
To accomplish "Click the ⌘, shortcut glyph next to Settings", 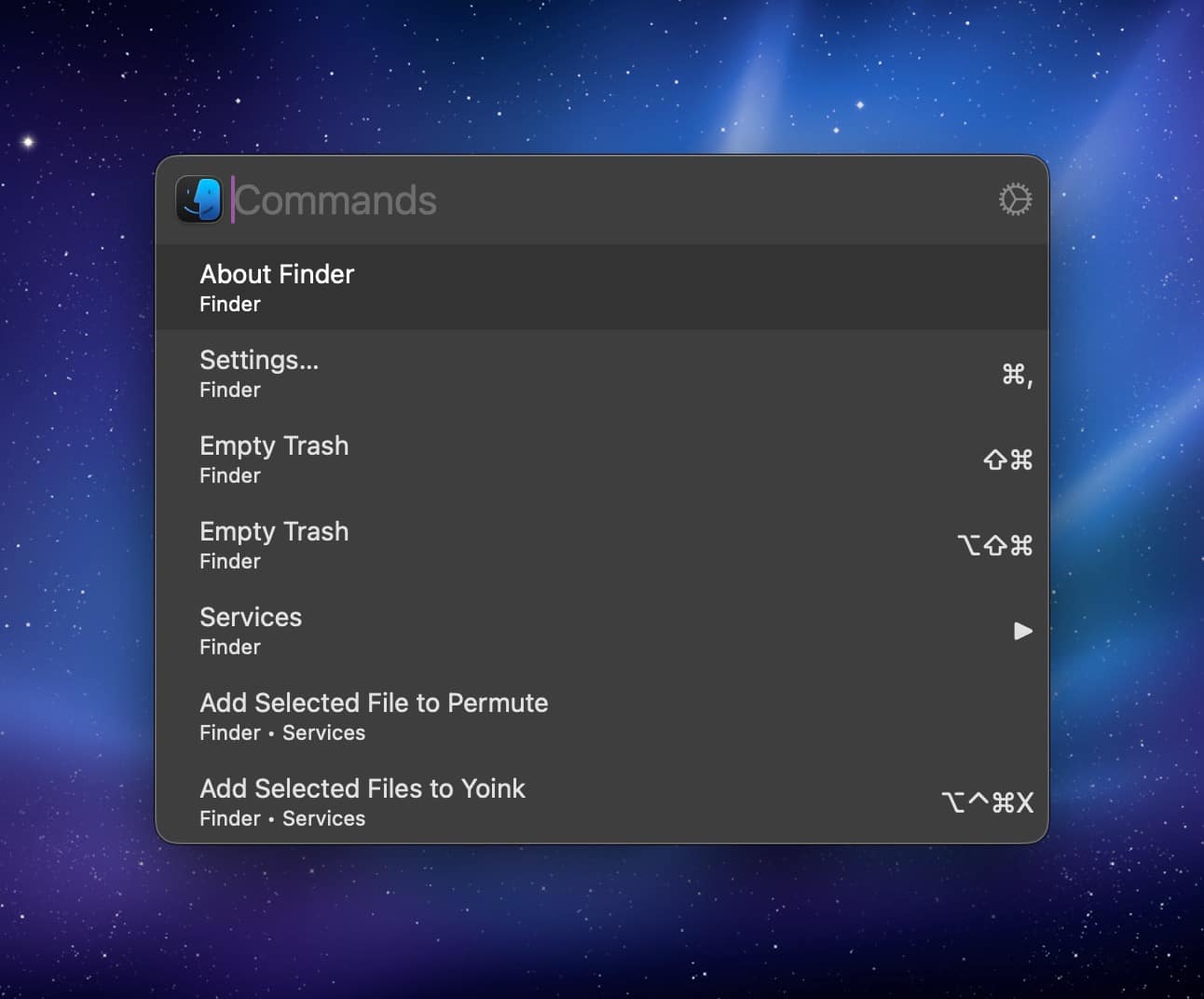I will tap(1018, 375).
